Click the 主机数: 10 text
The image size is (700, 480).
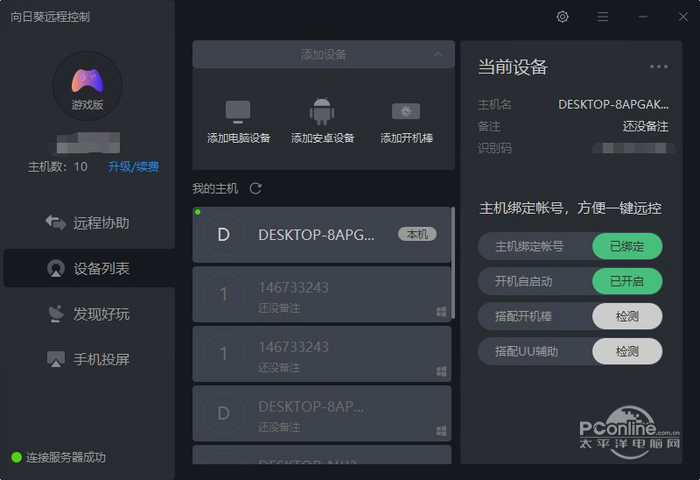click(58, 167)
